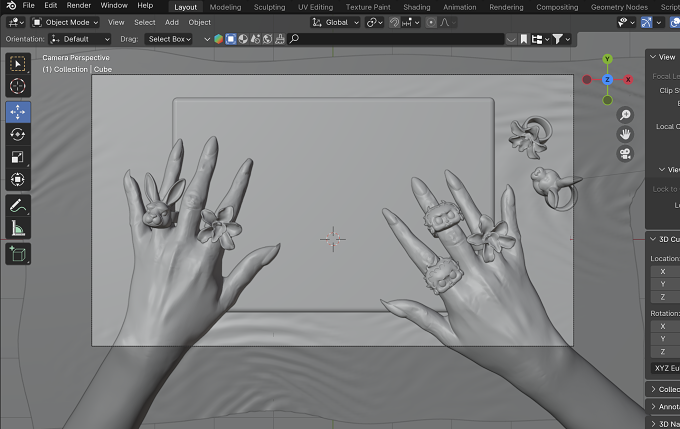Image resolution: width=680 pixels, height=429 pixels.
Task: Switch to the Shading workspace tab
Action: (x=417, y=7)
